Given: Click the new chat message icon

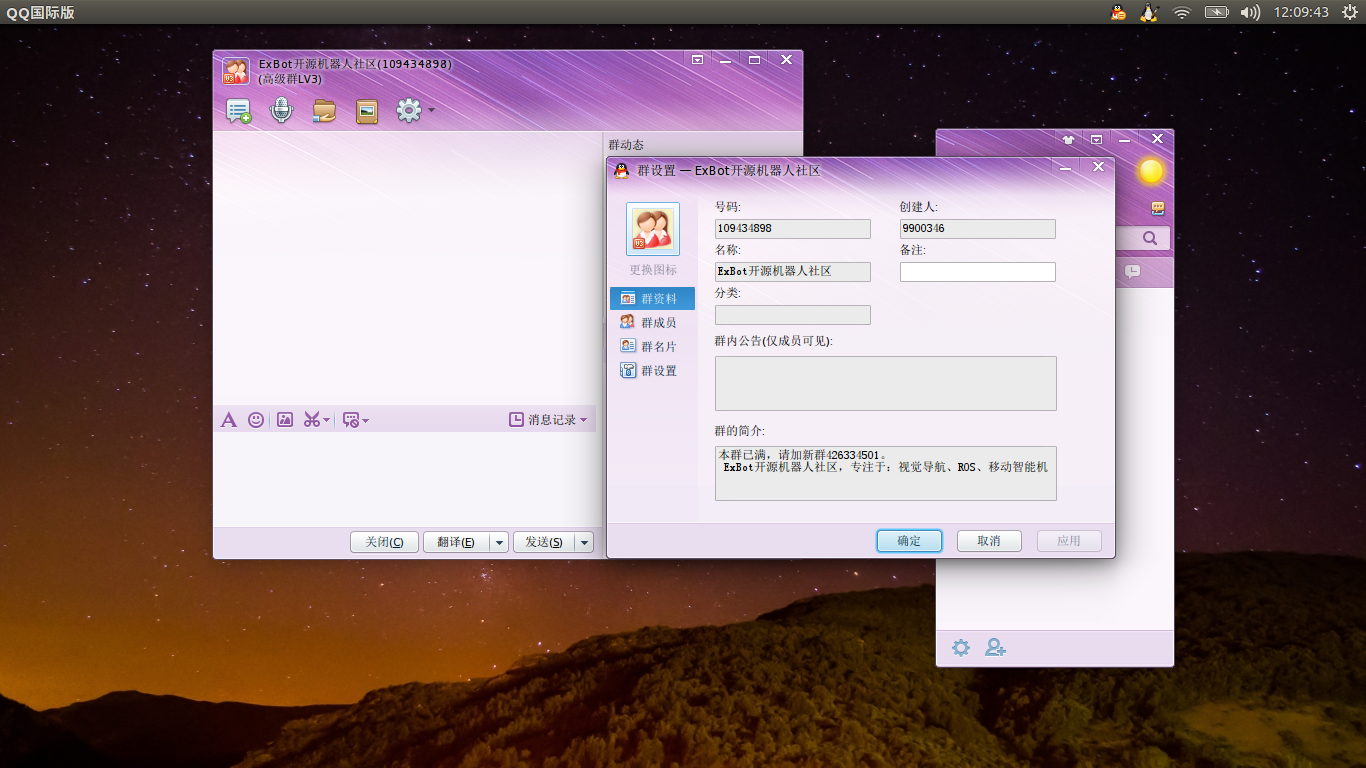Looking at the screenshot, I should [x=239, y=111].
